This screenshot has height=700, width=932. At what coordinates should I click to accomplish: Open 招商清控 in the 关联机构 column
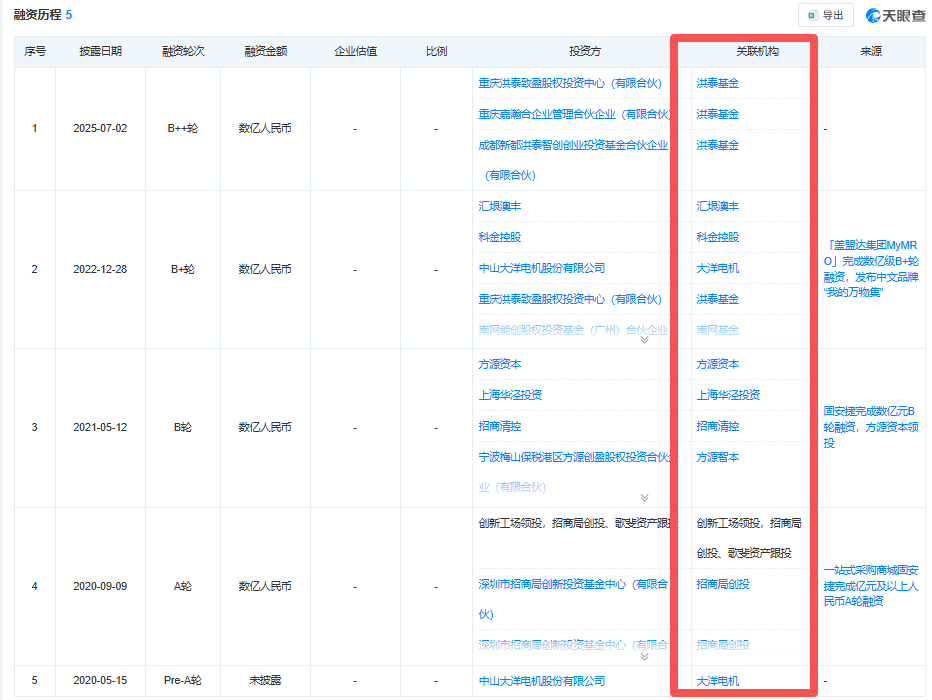[717, 426]
